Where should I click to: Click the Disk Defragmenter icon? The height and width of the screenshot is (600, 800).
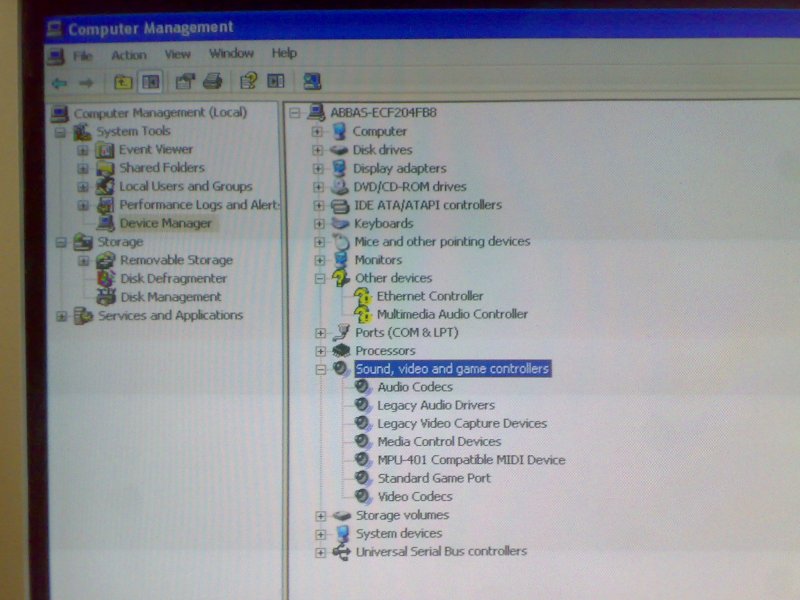pos(106,279)
